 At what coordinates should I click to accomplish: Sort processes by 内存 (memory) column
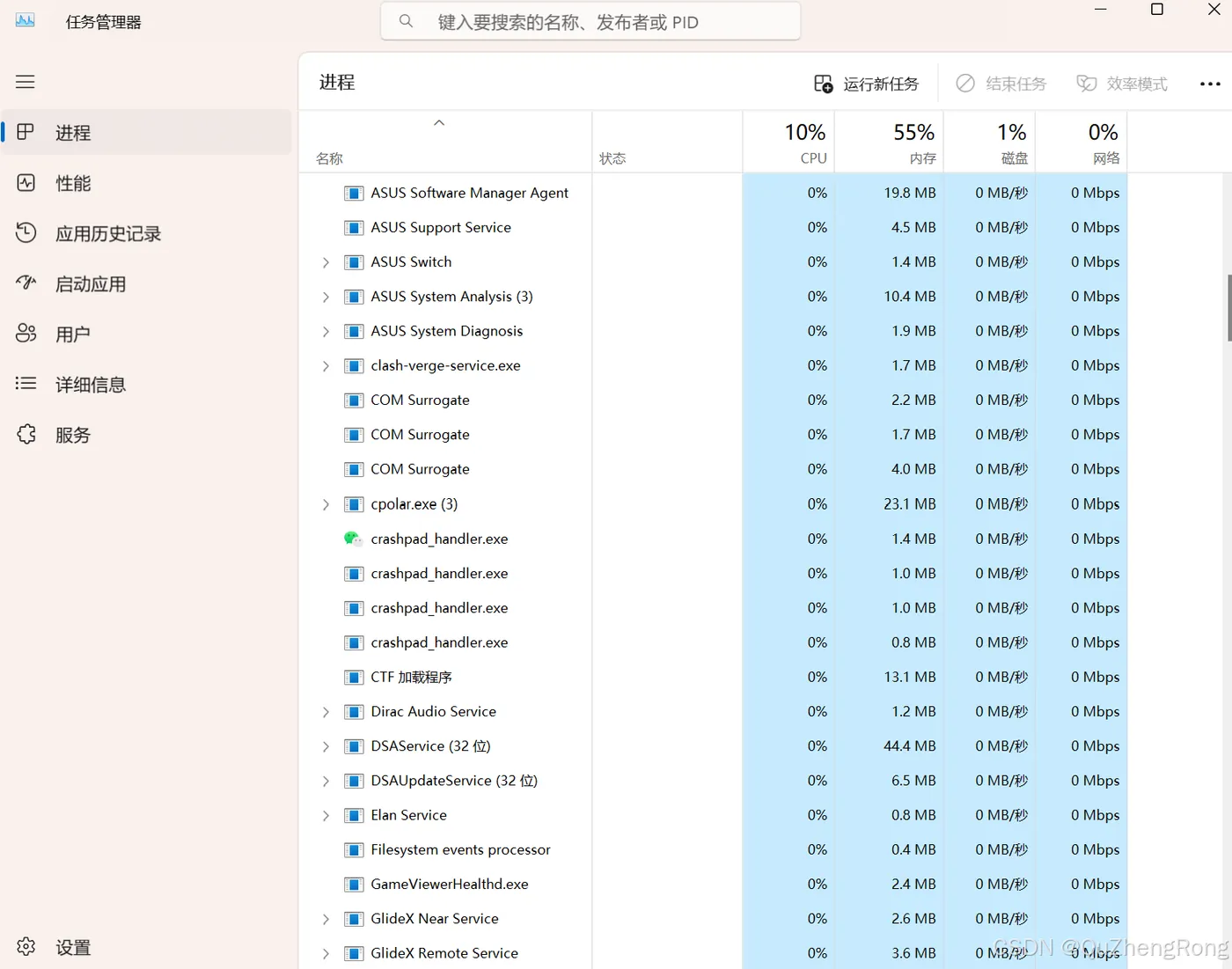pyautogui.click(x=889, y=142)
